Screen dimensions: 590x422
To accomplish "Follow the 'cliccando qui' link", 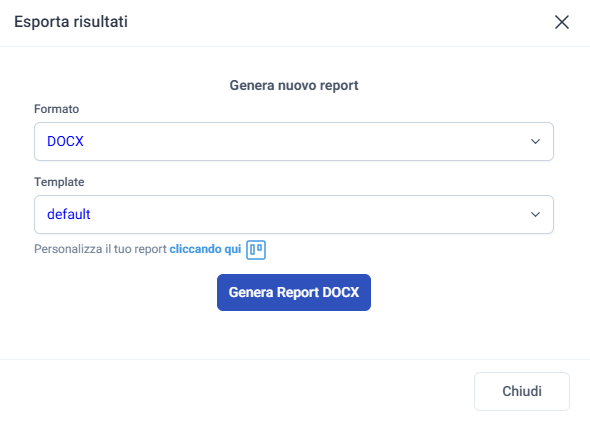I will [x=205, y=249].
